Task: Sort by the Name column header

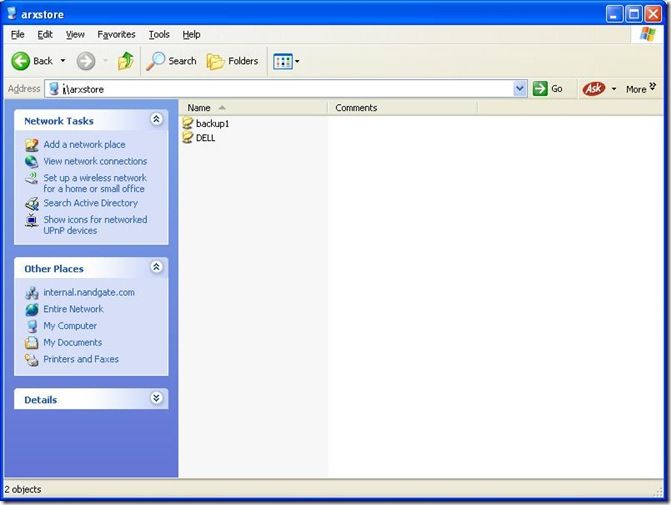Action: 253,108
